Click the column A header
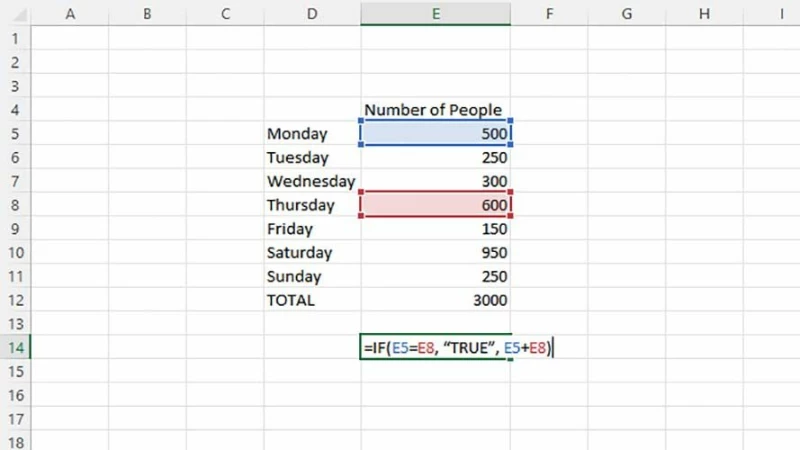Screen dimensions: 800x450 tap(70, 14)
